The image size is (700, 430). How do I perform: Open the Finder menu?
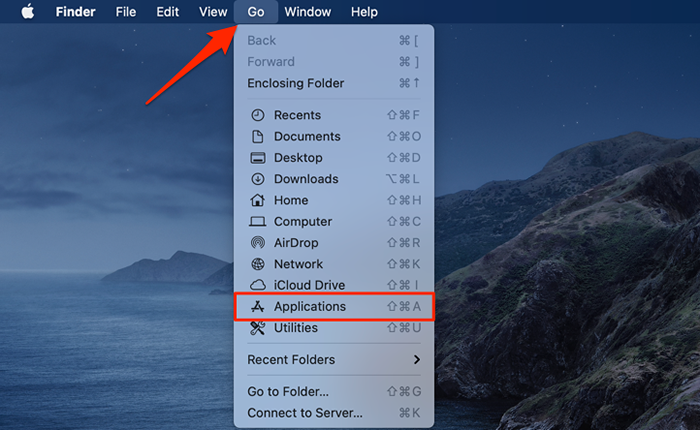click(x=75, y=12)
